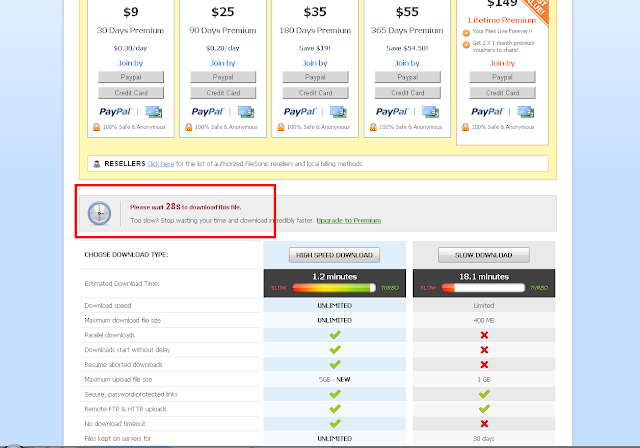Choose Credit Card for 90 Days Premium plan
The image size is (640, 448).
pos(223,93)
